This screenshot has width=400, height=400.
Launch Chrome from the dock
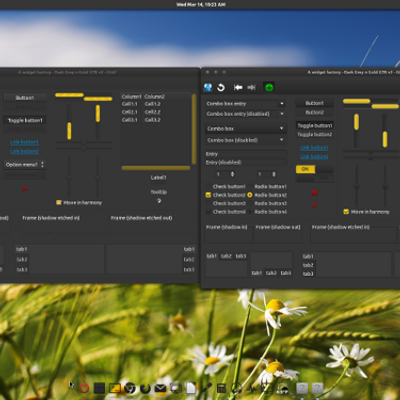(x=130, y=388)
